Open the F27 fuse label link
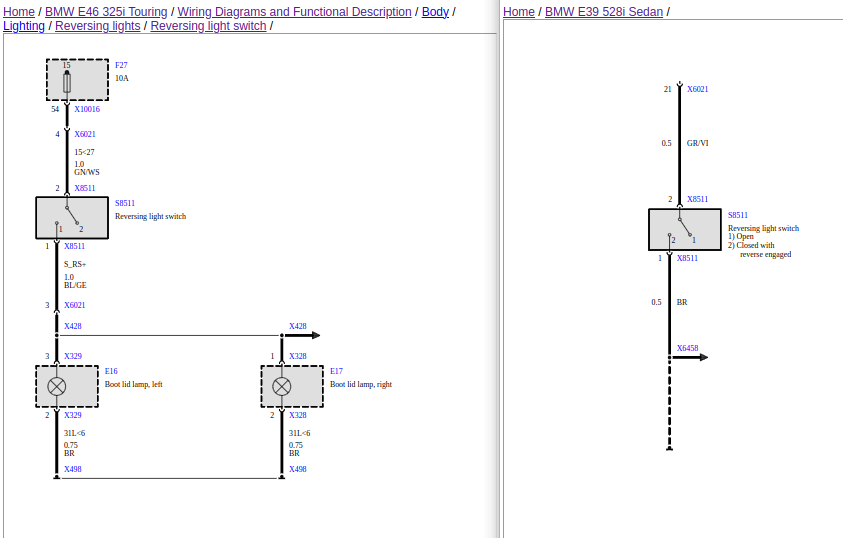The width and height of the screenshot is (843, 538). (x=121, y=65)
